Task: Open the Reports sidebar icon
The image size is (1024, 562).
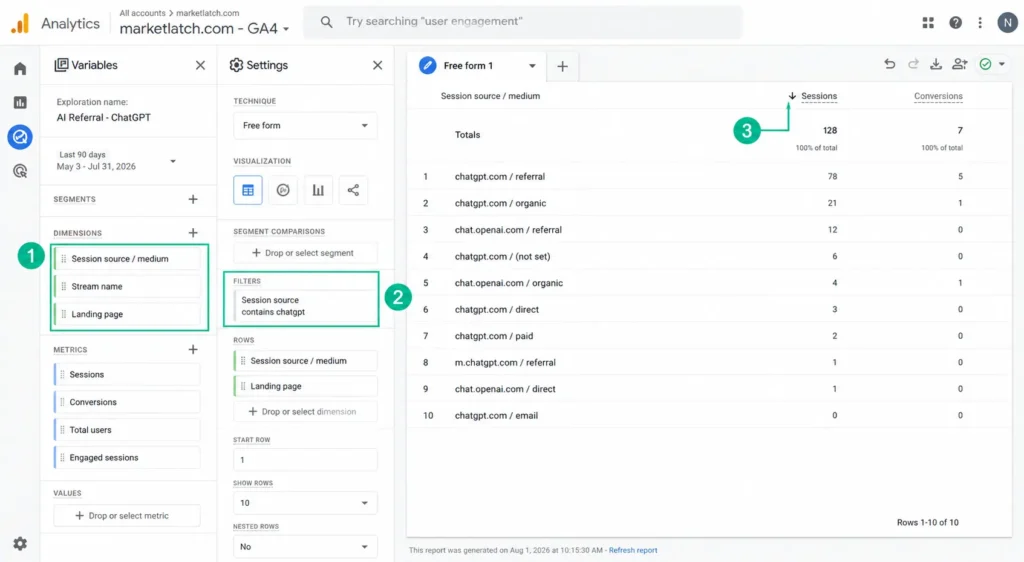Action: [20, 102]
